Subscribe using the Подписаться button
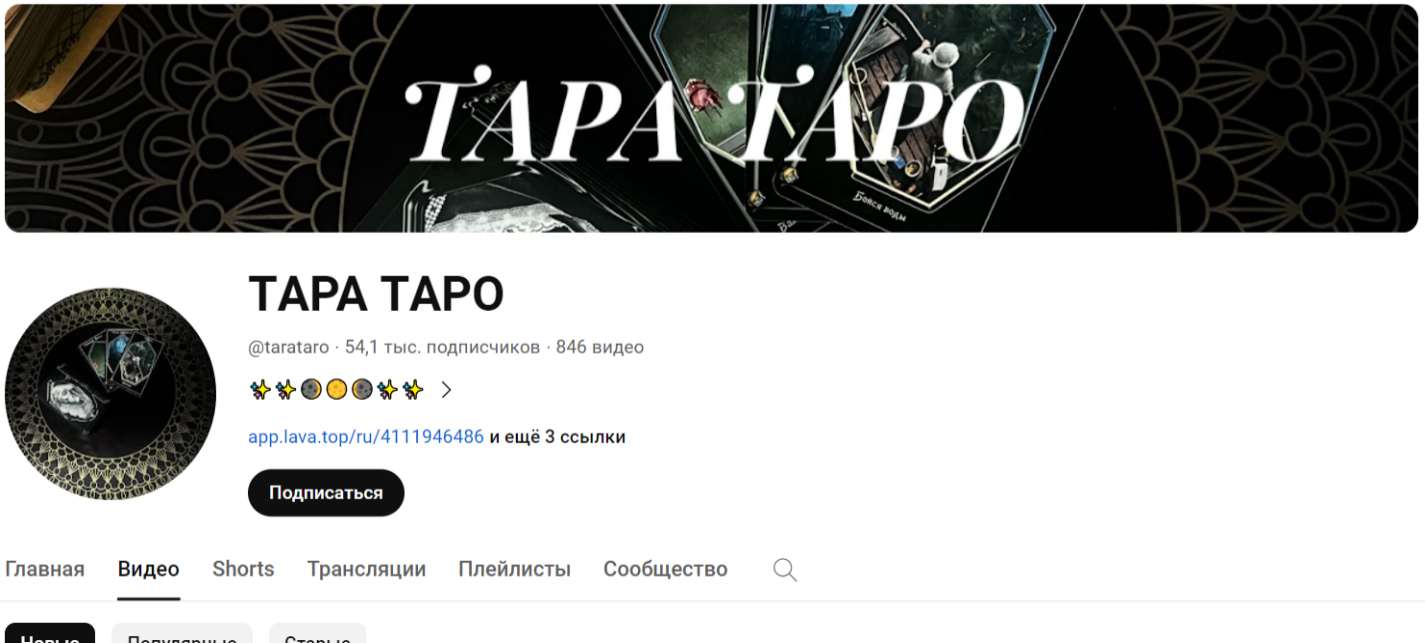1425x643 pixels. tap(326, 493)
